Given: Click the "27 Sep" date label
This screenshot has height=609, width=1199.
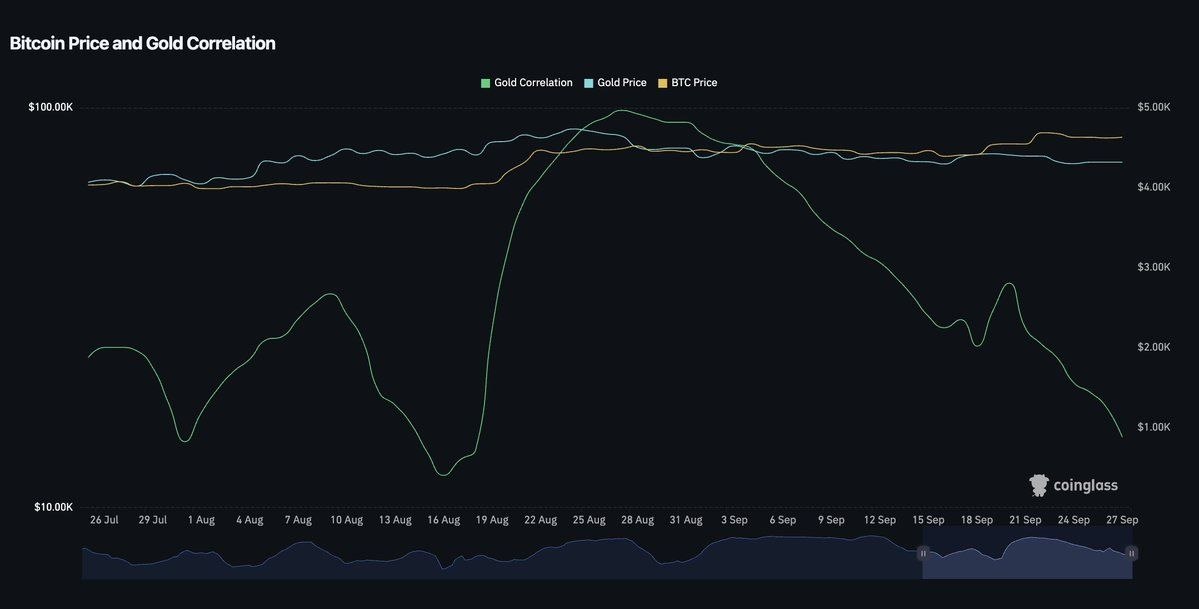Looking at the screenshot, I should pyautogui.click(x=1123, y=520).
